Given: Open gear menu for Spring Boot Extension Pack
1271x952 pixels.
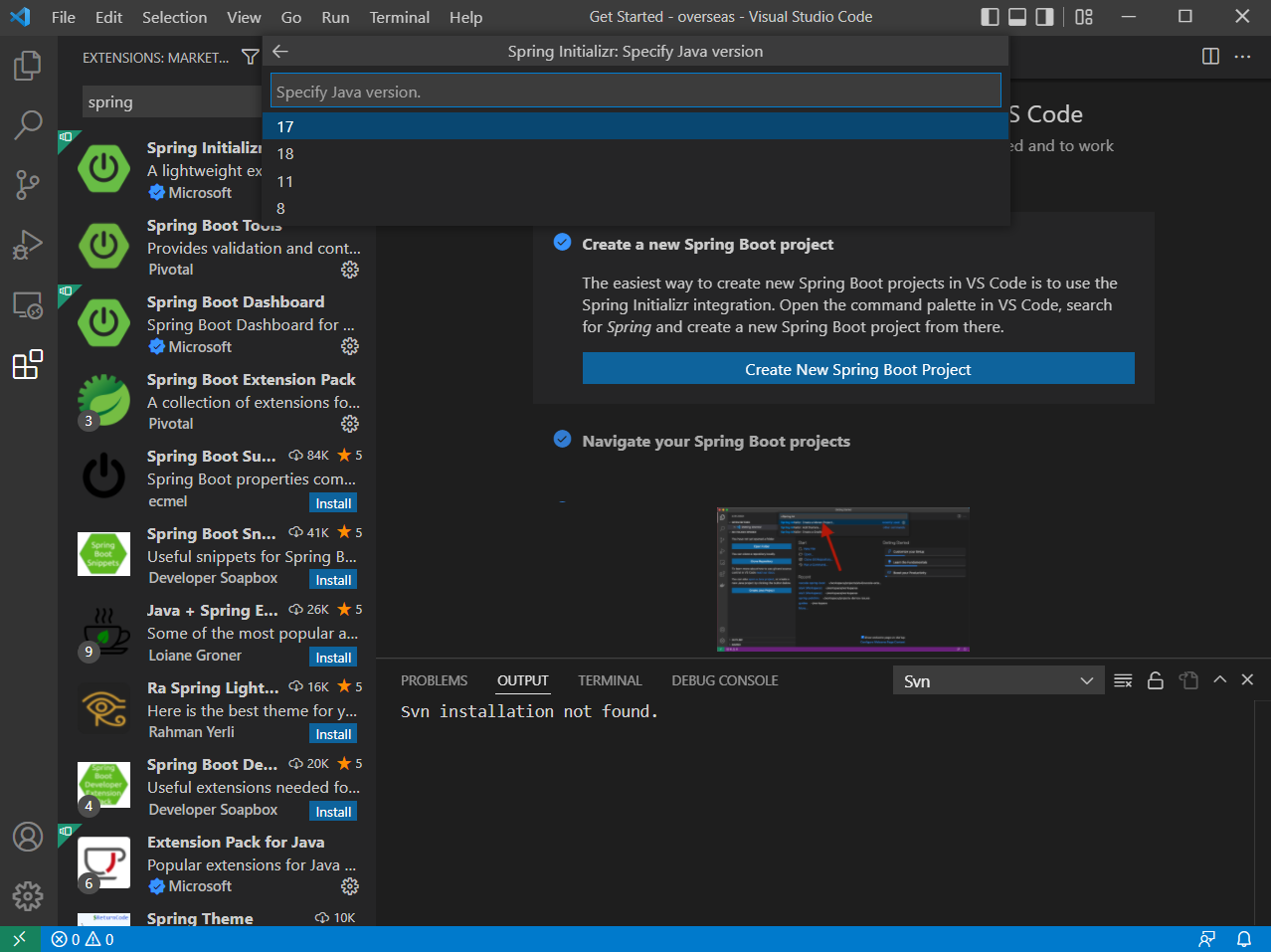Looking at the screenshot, I should pyautogui.click(x=350, y=424).
